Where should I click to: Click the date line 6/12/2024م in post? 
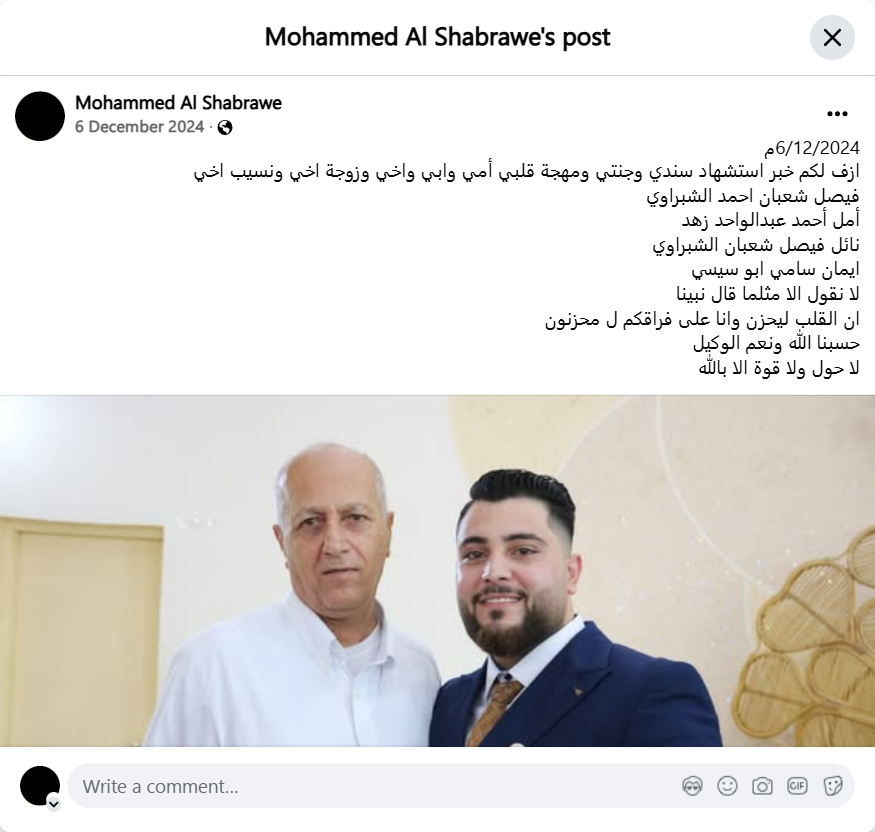click(x=812, y=148)
